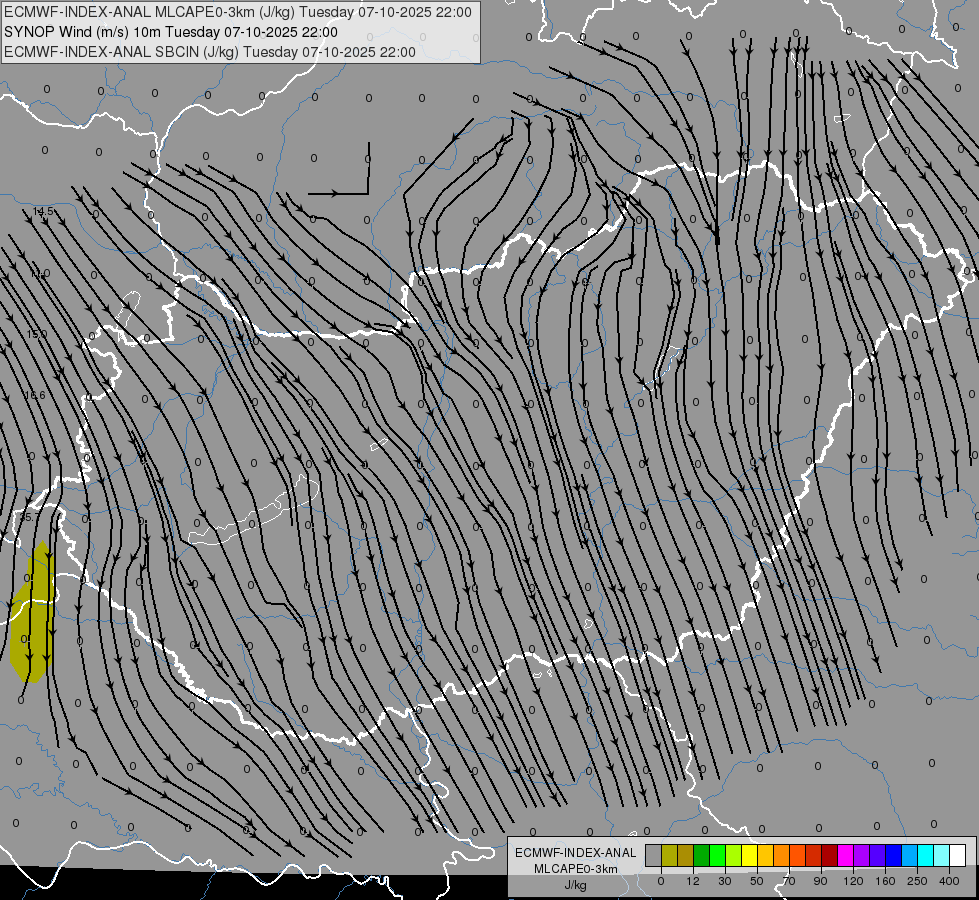Image resolution: width=979 pixels, height=900 pixels.
Task: Select the dark red legend swatch
Action: coord(830,855)
